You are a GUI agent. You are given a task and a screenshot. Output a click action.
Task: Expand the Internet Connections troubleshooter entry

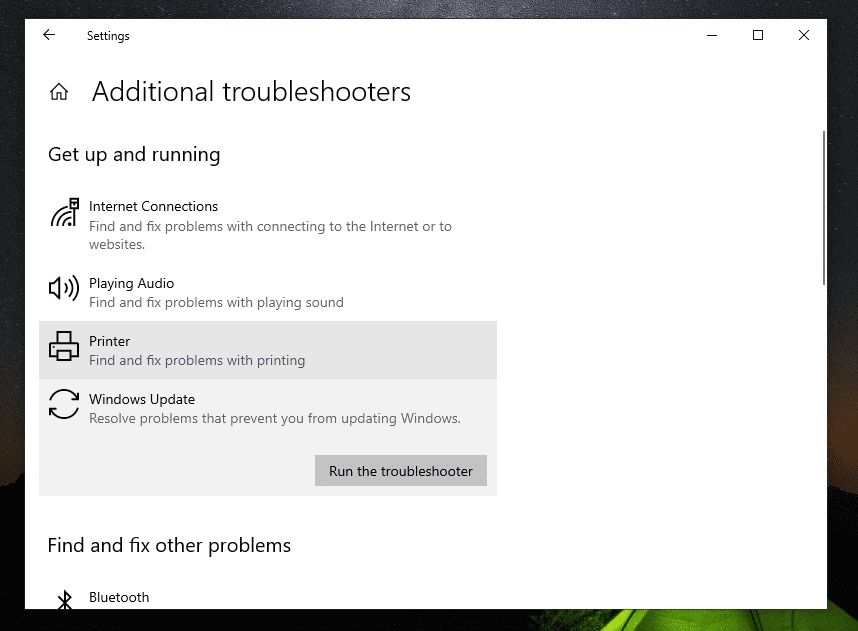pyautogui.click(x=153, y=206)
